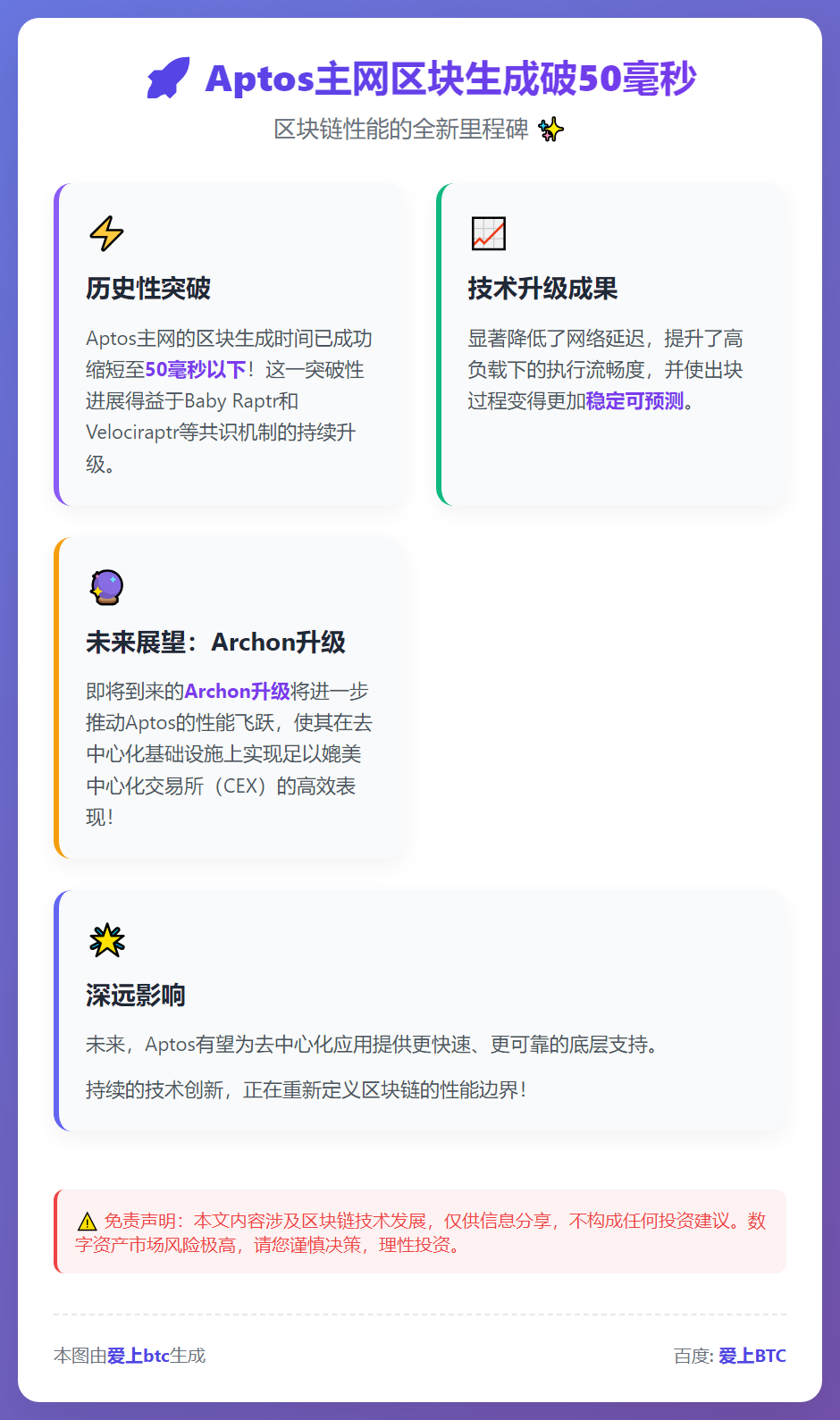
Task: Click the title Aptos主网区块生成破50毫秒
Action: coord(450,79)
